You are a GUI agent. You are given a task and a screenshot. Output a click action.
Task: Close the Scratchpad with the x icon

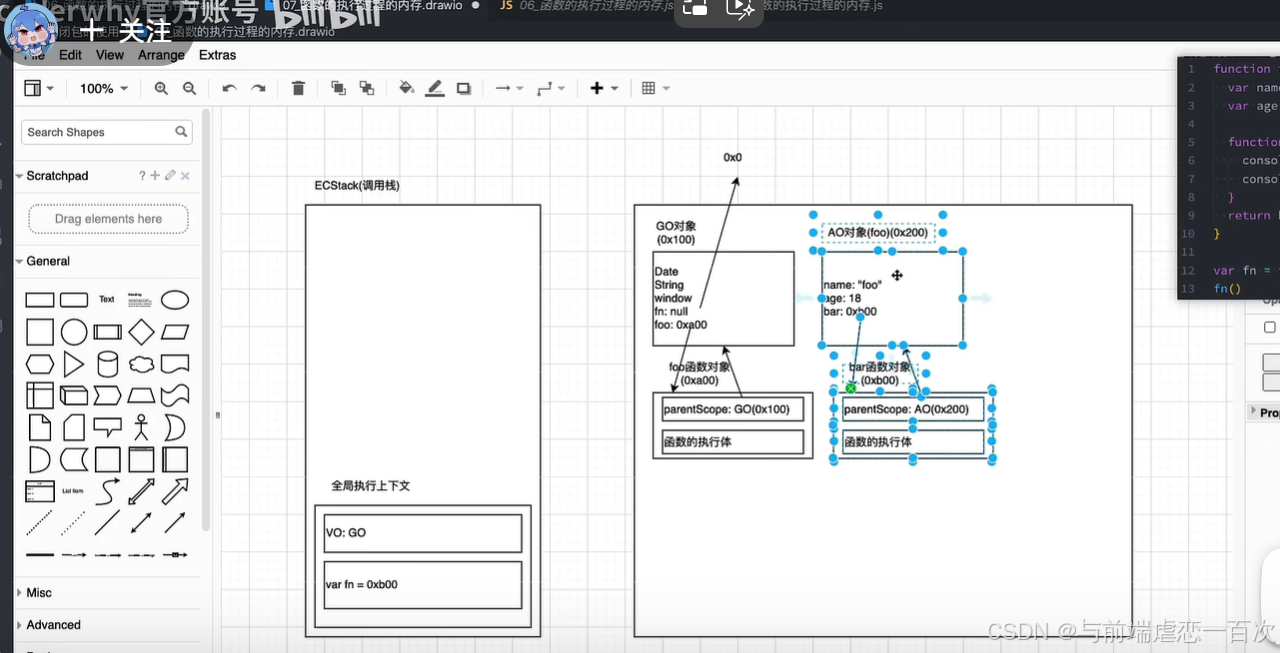click(185, 176)
